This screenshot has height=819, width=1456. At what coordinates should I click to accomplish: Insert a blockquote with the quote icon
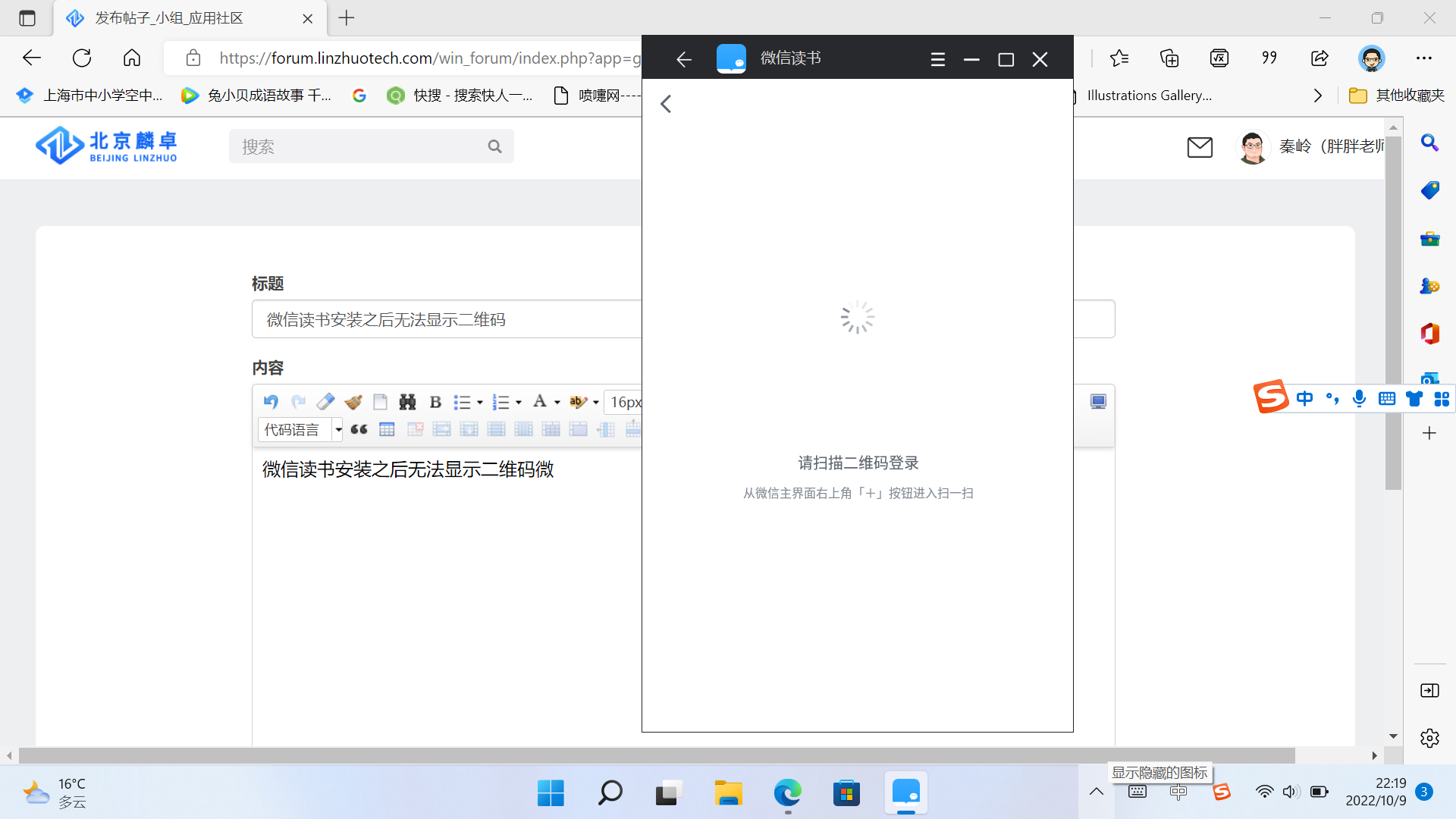click(x=359, y=429)
